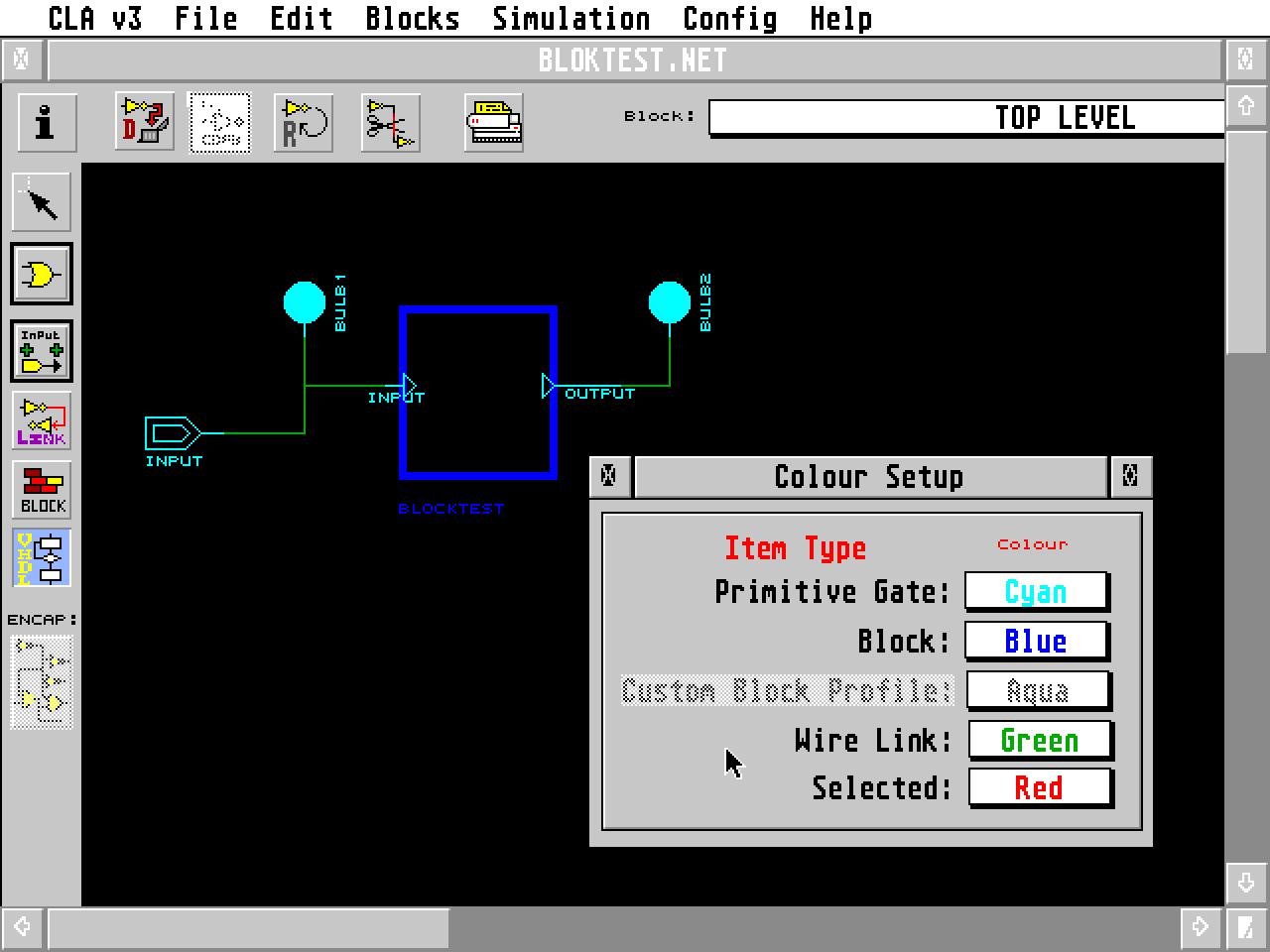The height and width of the screenshot is (952, 1270).
Task: Click the Green Wire Link colour button
Action: (x=1040, y=740)
